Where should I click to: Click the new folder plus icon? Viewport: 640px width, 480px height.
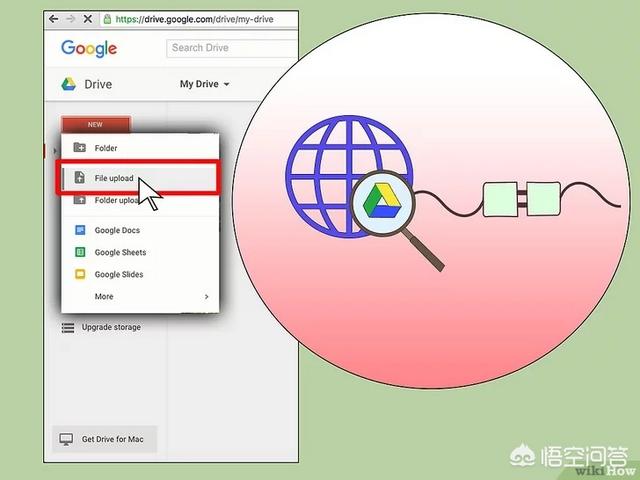[80, 147]
